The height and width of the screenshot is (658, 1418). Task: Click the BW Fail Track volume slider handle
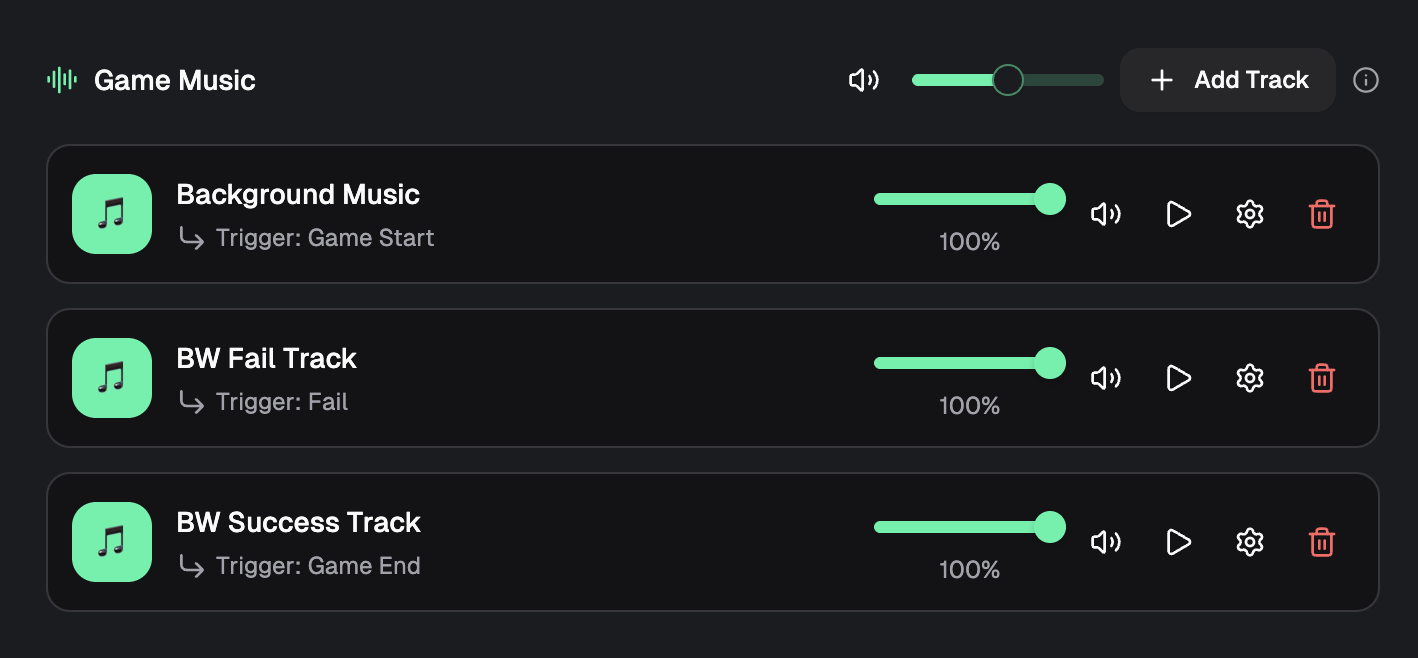coord(1049,363)
